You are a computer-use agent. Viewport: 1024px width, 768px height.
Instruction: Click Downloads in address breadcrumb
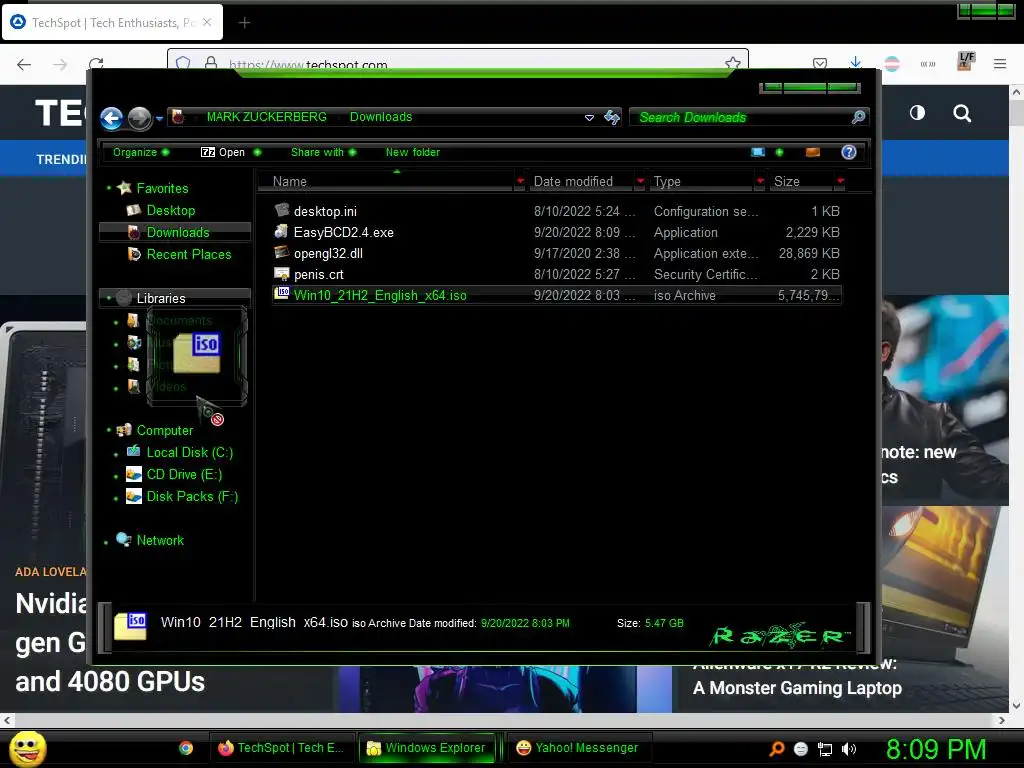pyautogui.click(x=381, y=117)
